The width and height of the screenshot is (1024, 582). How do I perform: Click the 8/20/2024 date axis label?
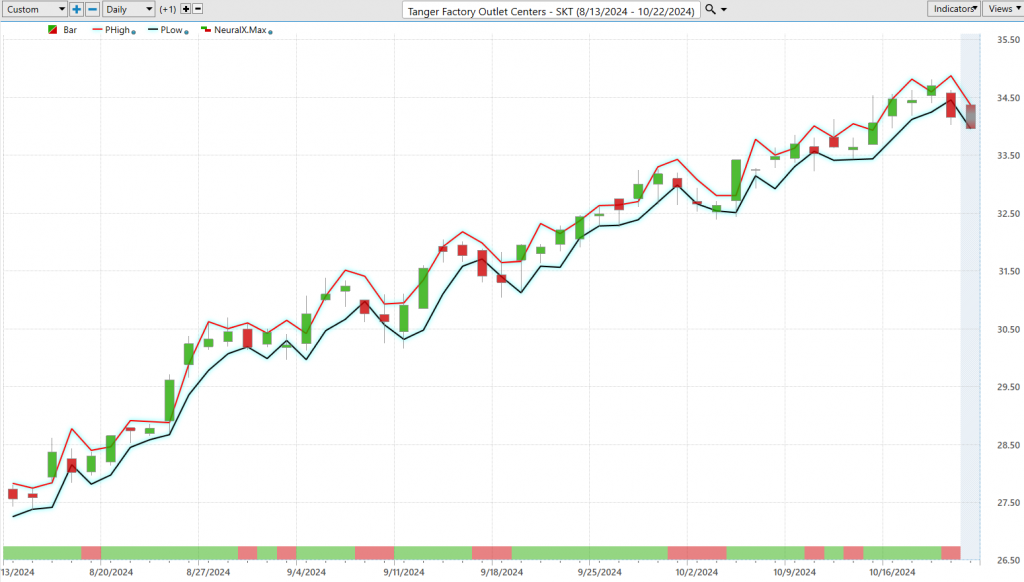[x=111, y=572]
